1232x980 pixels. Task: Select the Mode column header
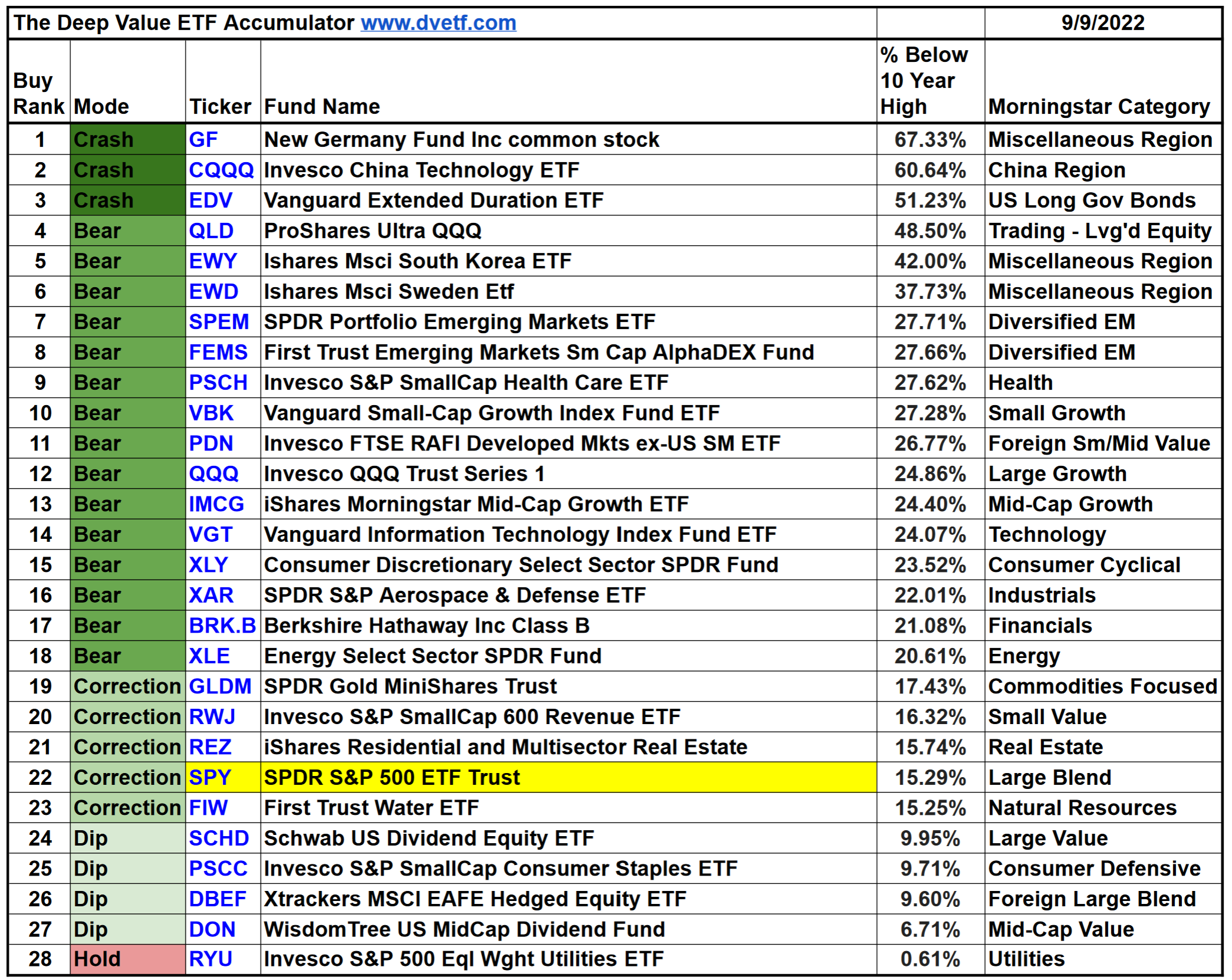coord(128,81)
